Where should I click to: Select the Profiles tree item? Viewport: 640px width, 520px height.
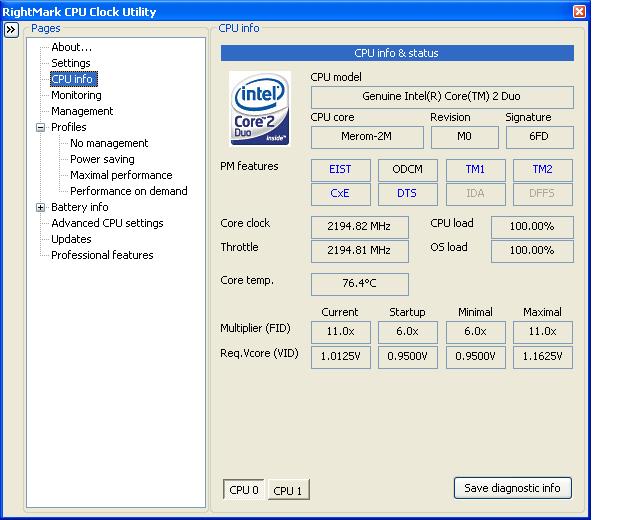[69, 127]
